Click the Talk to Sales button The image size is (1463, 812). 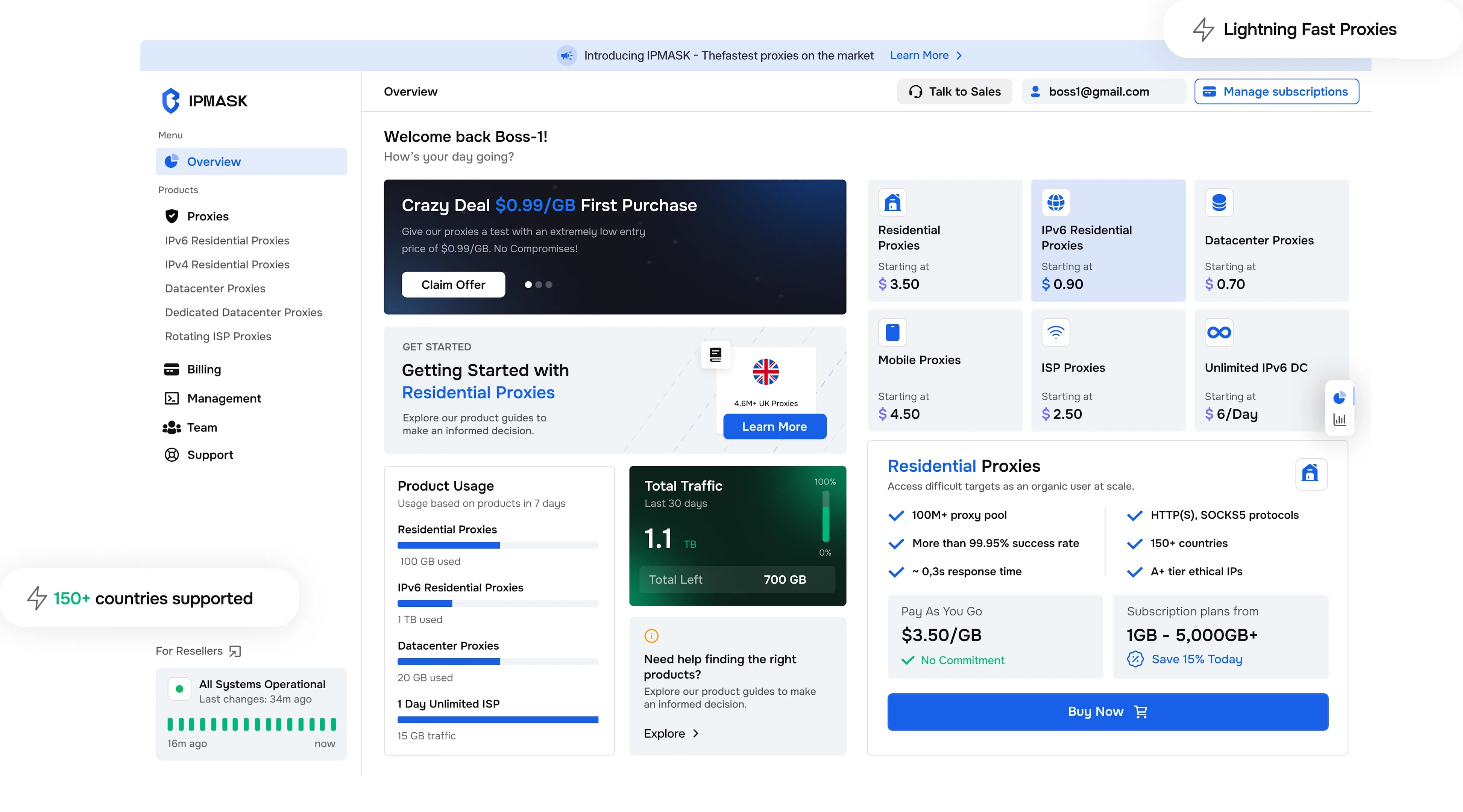point(954,91)
